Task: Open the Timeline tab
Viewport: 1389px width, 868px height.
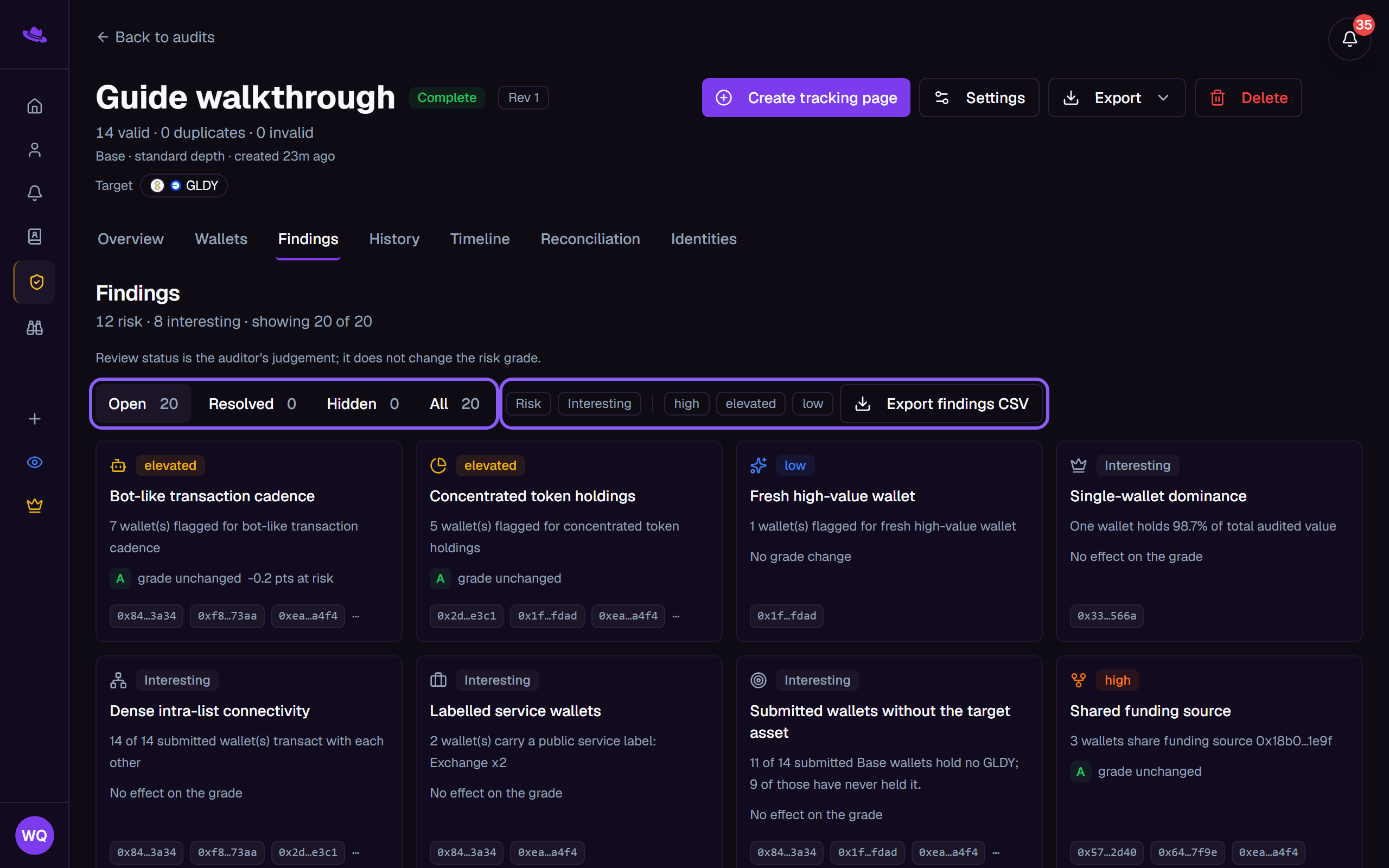Action: point(480,239)
